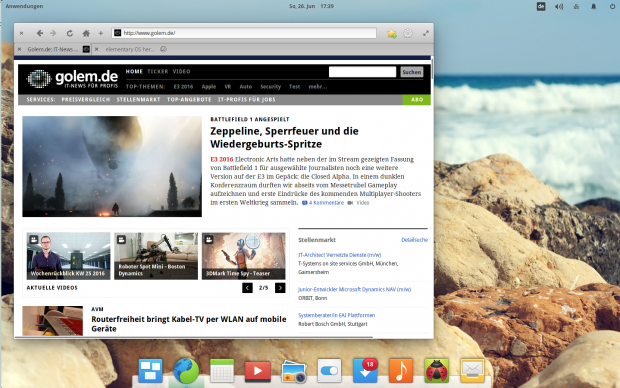Open the HOME menu item on golem.de
620x388 pixels.
[x=134, y=72]
